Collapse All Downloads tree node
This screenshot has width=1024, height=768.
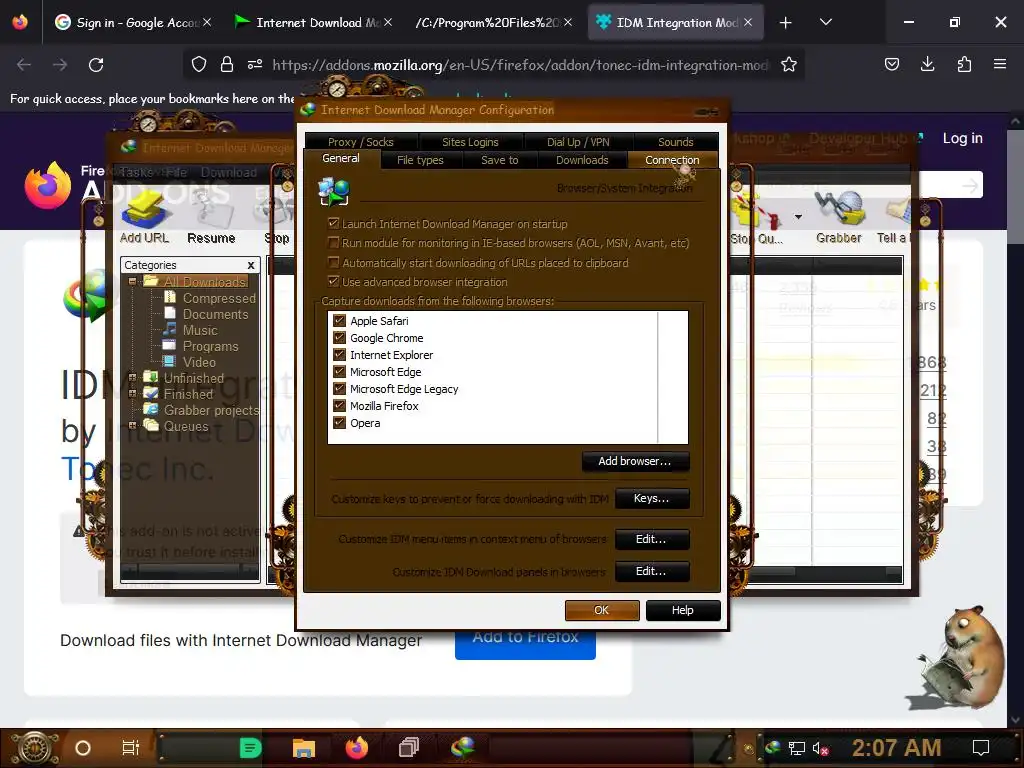[133, 281]
